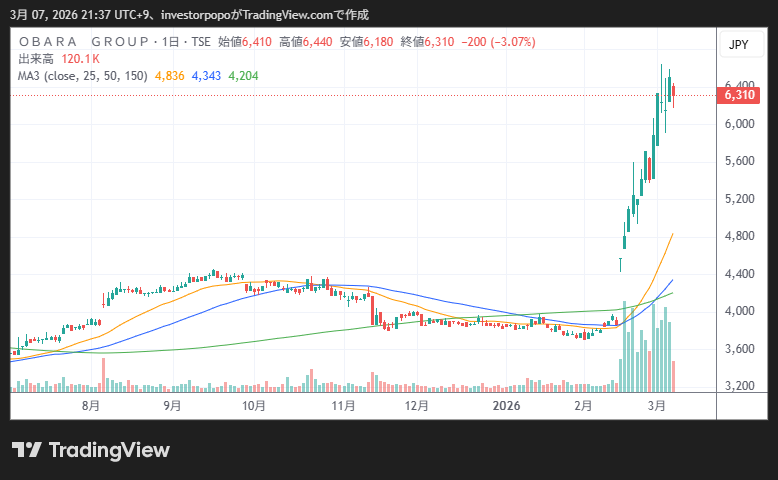The height and width of the screenshot is (480, 778).
Task: Select the 出来高 volume legend label
Action: coord(36,58)
